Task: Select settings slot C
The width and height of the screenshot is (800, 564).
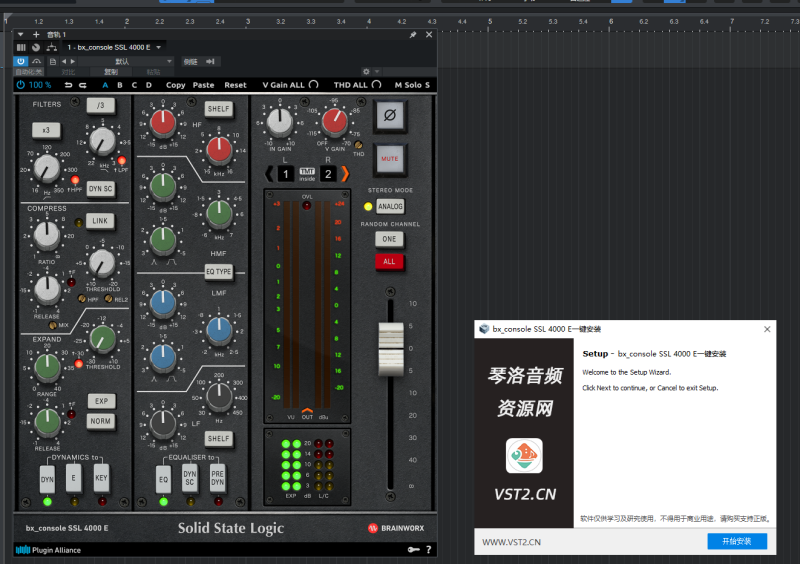Action: [134, 85]
